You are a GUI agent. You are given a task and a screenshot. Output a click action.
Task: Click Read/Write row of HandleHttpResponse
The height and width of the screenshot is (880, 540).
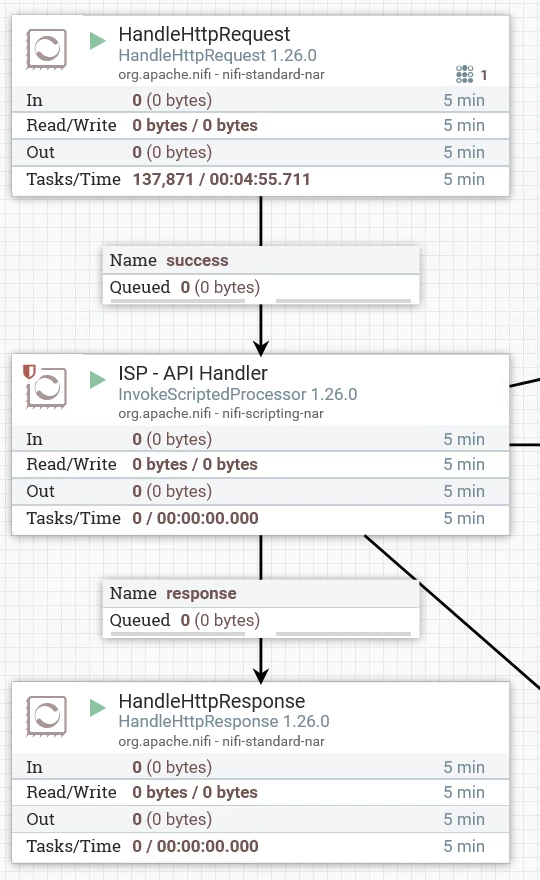coord(260,792)
